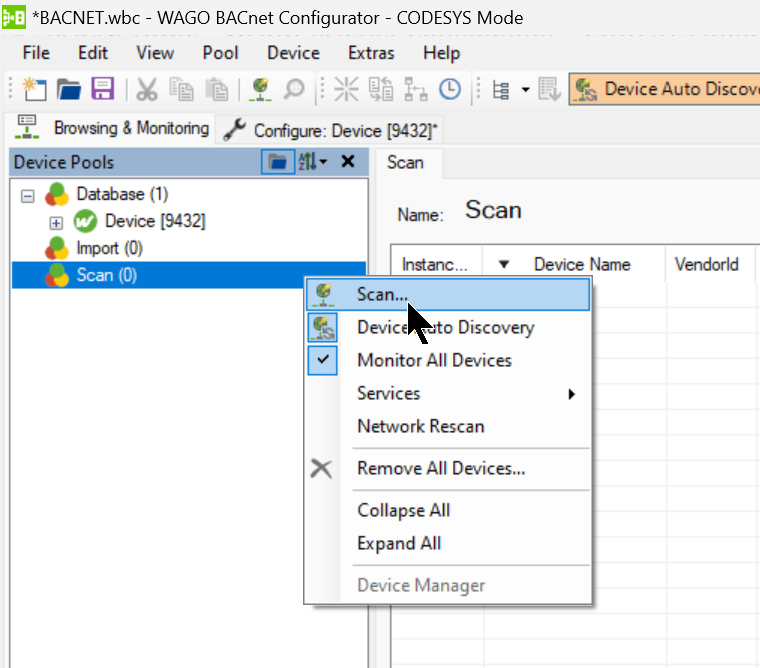Open the Extras menu
Viewport: 760px width, 668px height.
tap(371, 53)
